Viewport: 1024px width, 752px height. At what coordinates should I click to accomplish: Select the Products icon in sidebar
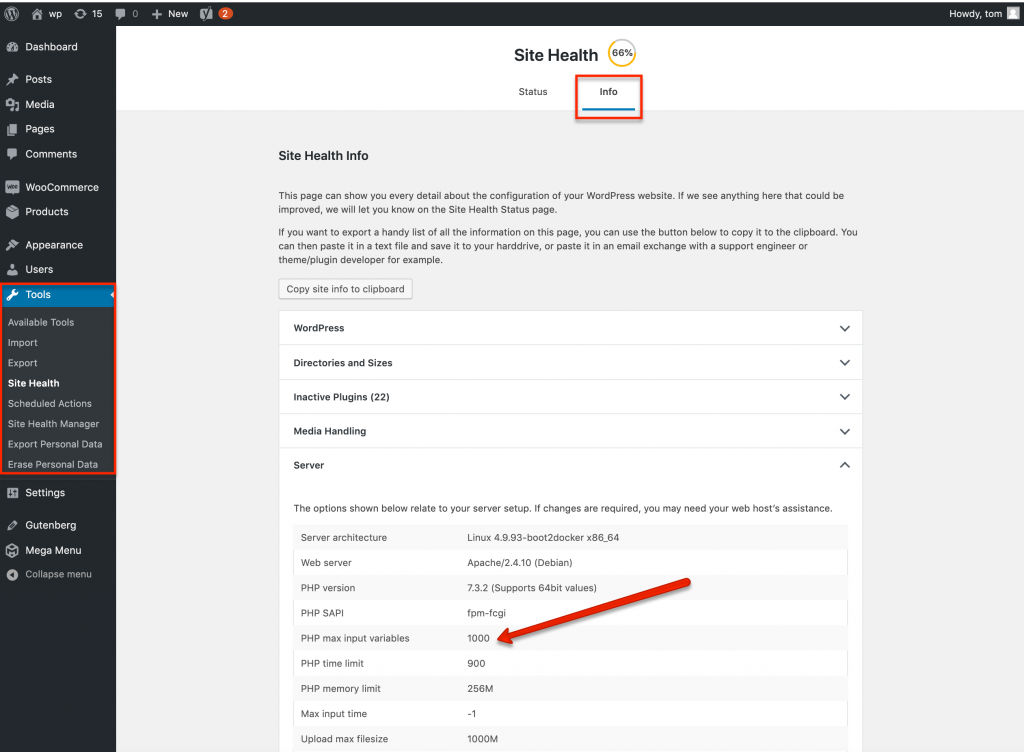coord(14,212)
